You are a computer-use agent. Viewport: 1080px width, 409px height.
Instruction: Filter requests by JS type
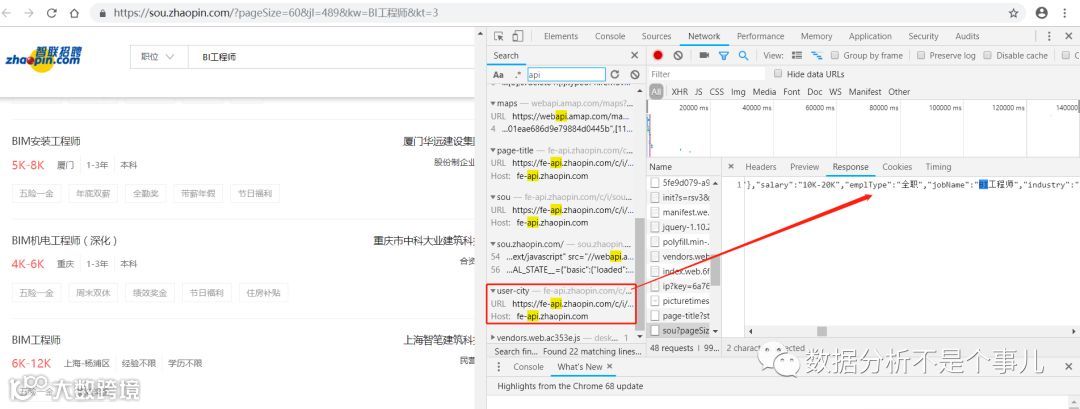point(698,92)
